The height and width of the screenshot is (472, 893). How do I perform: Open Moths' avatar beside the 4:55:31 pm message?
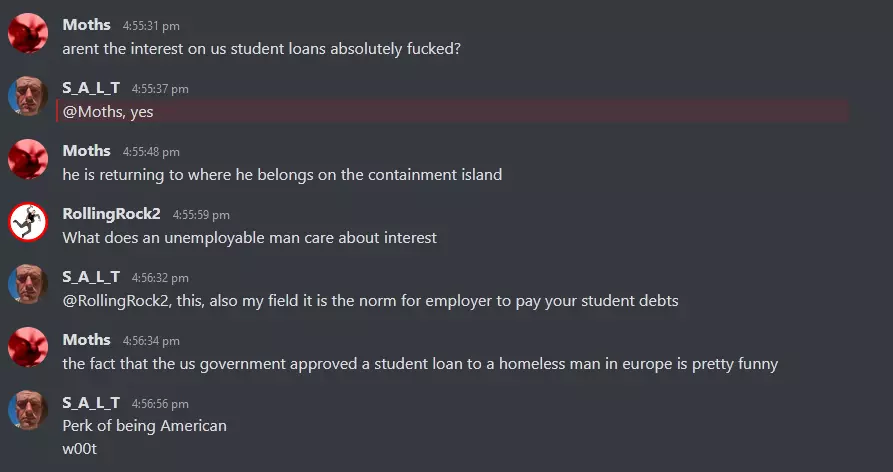tap(27, 34)
